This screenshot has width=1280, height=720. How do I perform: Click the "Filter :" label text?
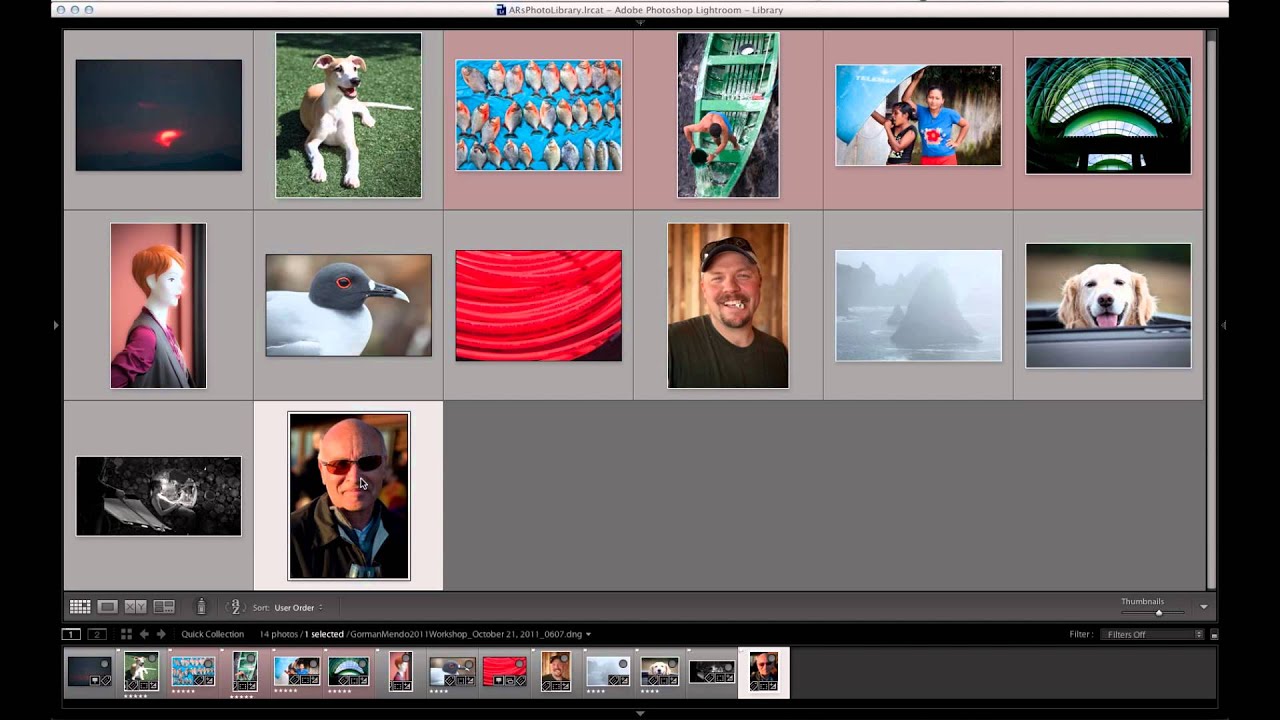(1080, 634)
